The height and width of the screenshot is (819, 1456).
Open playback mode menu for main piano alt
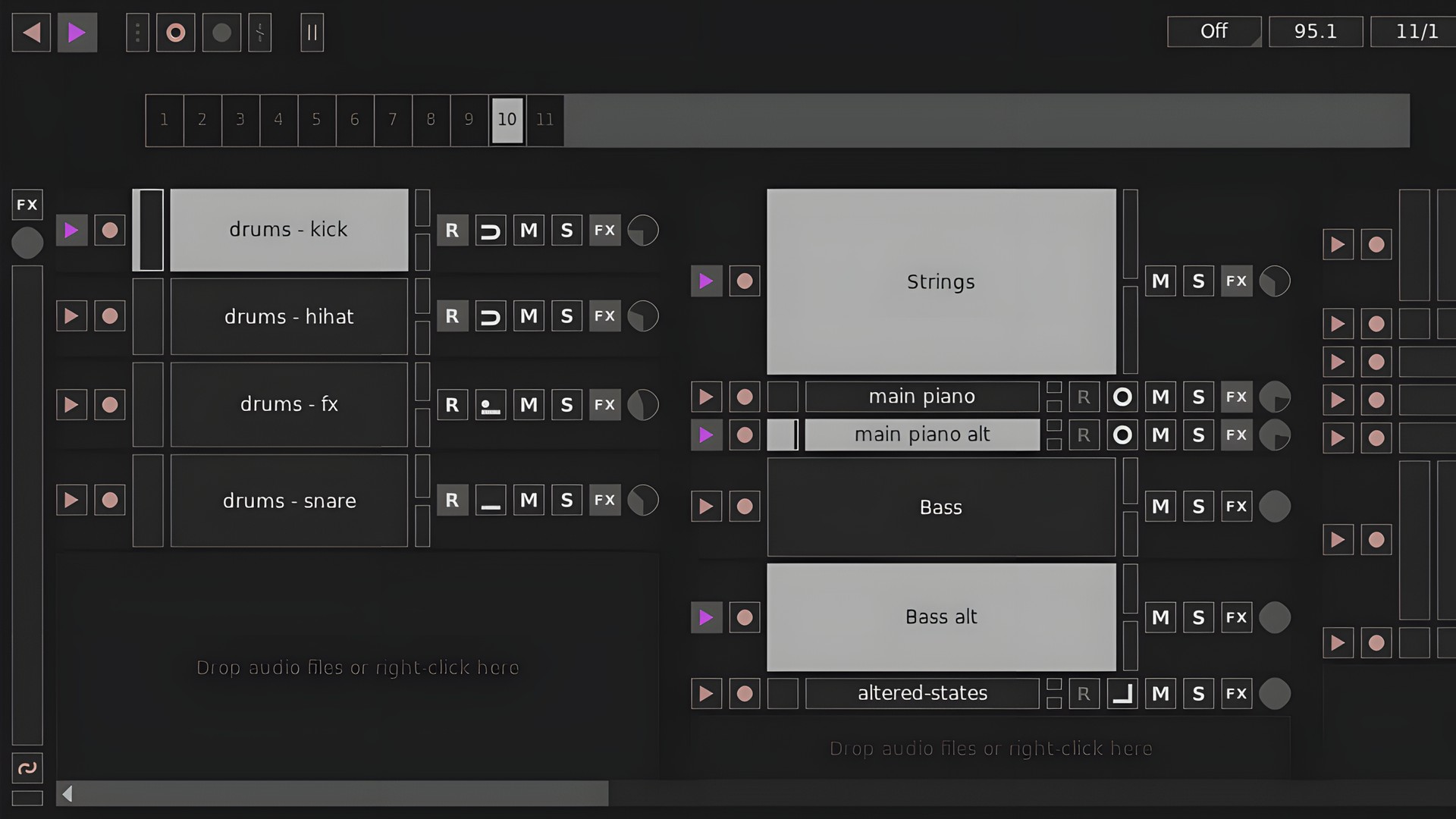pyautogui.click(x=1122, y=435)
